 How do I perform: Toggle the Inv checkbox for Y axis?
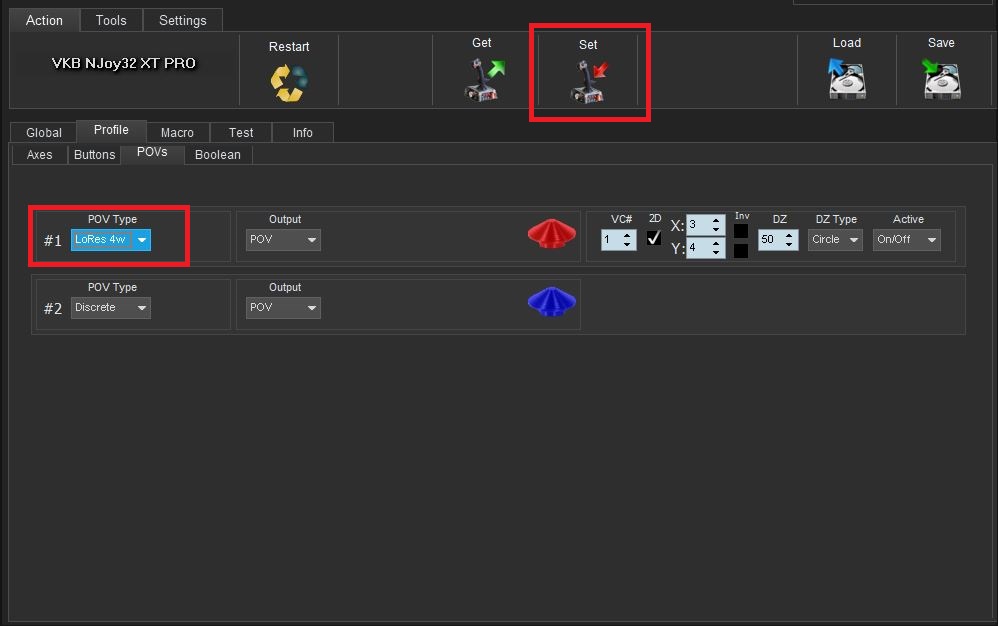(741, 250)
